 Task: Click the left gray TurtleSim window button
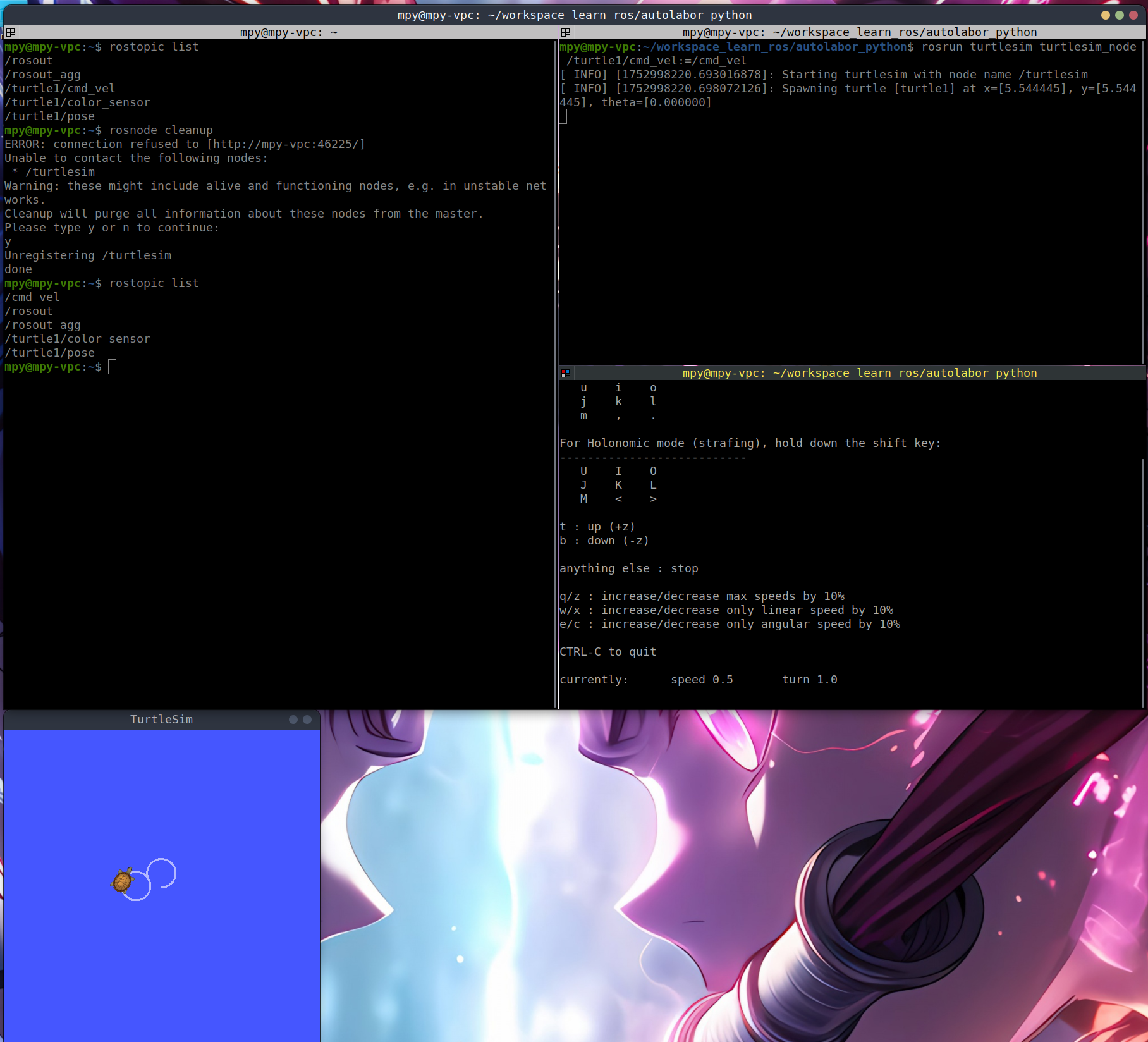[293, 720]
